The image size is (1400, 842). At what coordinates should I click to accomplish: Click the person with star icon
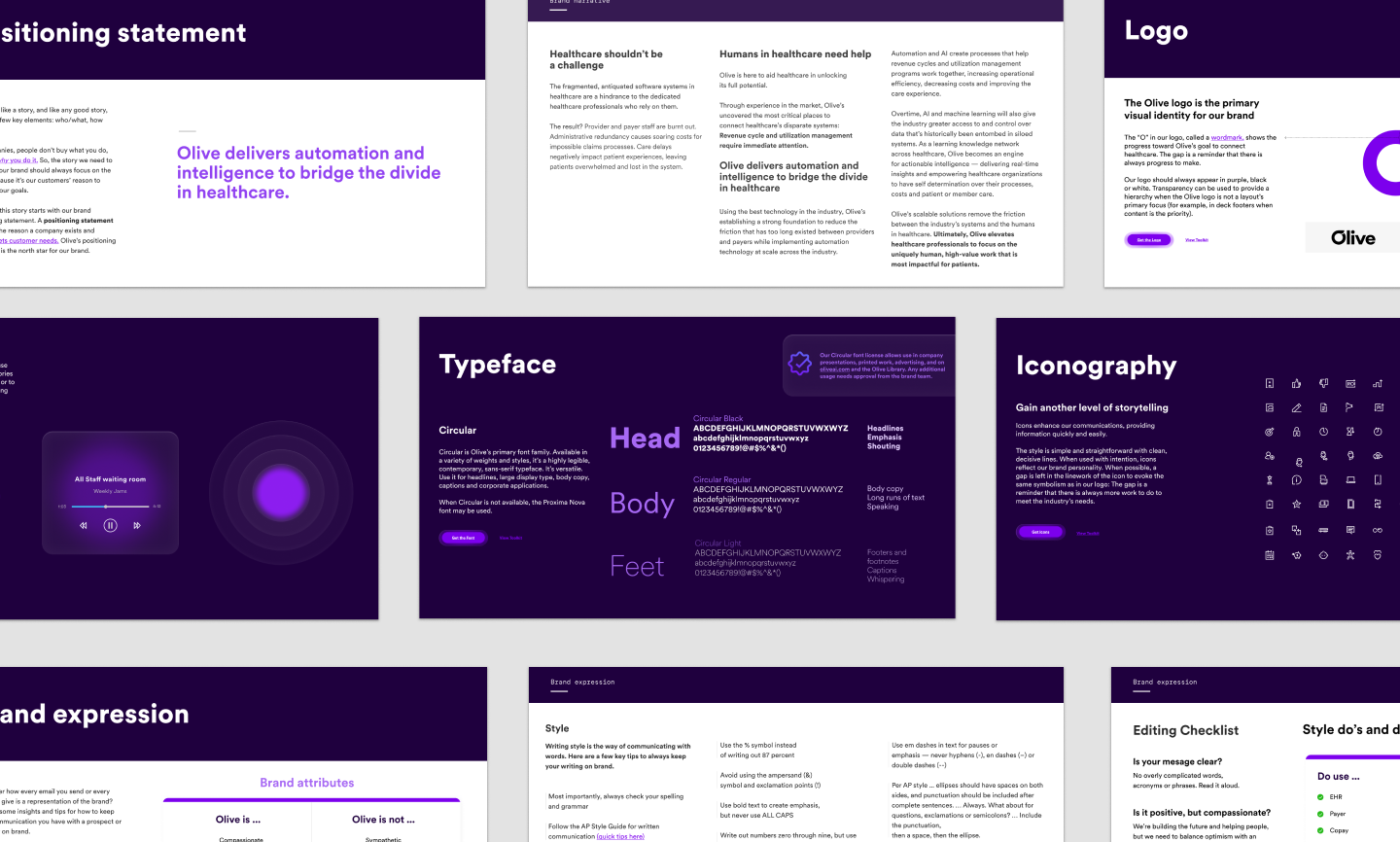(x=1350, y=555)
